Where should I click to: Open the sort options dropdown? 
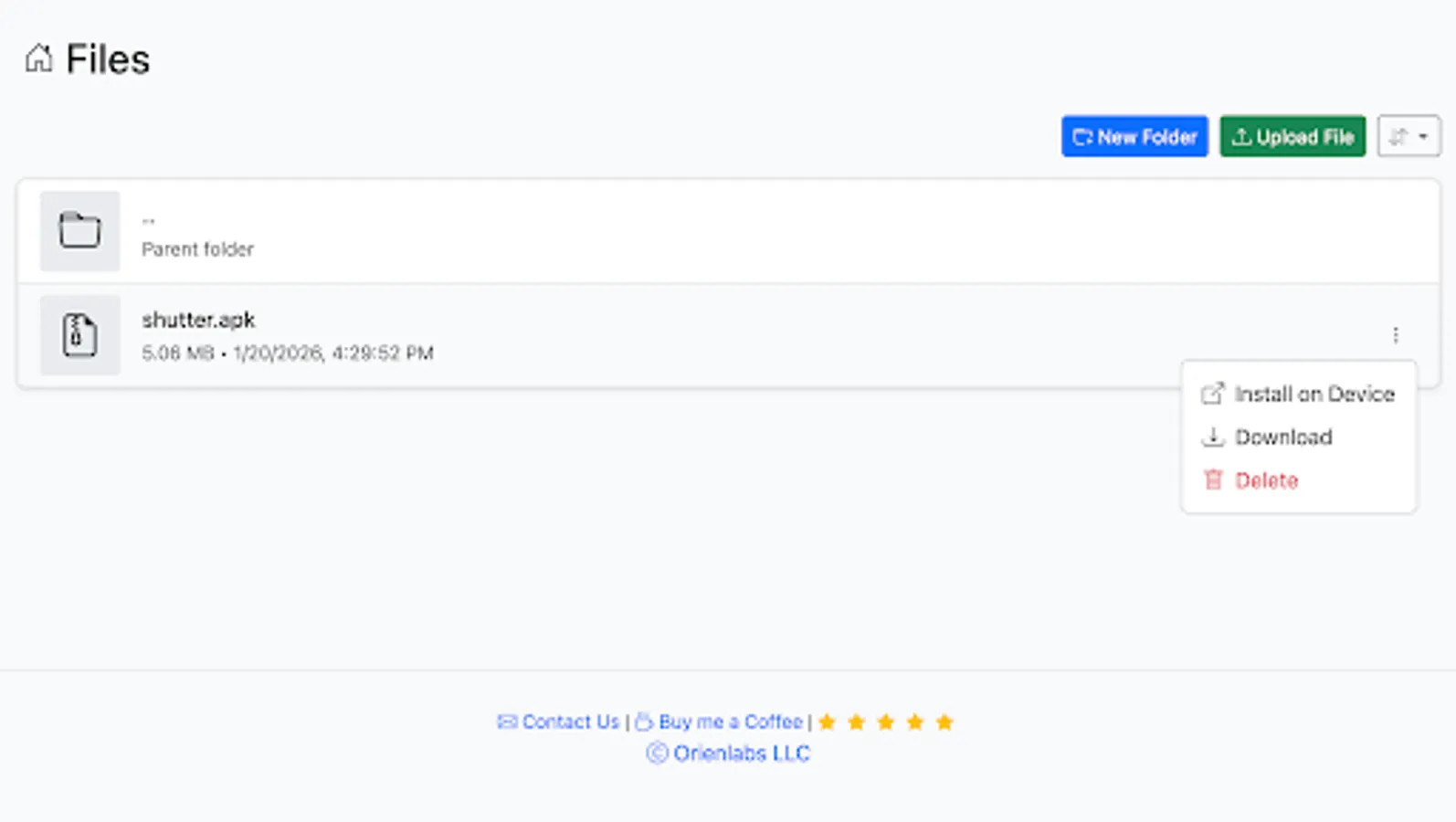(1409, 136)
